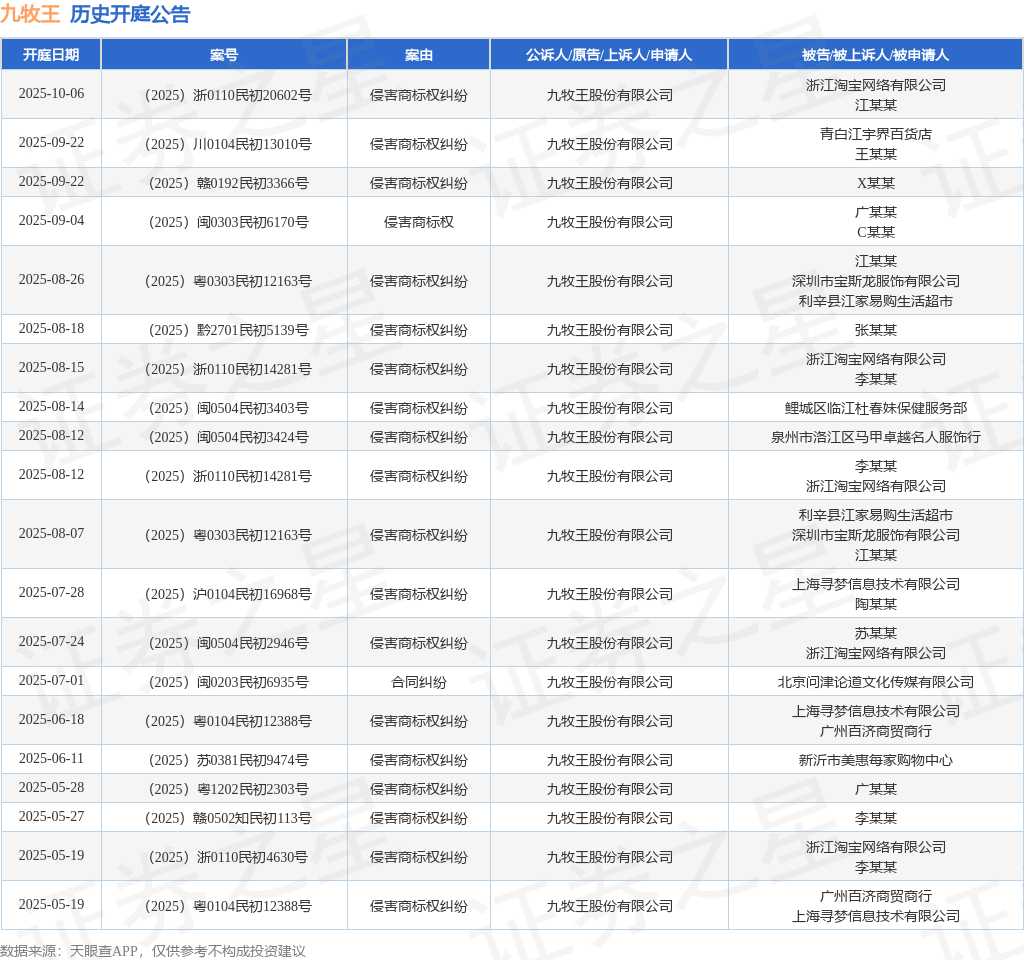Select defendant "新沂市美惠每家购物中心"
This screenshot has height=960, width=1024.
click(876, 760)
